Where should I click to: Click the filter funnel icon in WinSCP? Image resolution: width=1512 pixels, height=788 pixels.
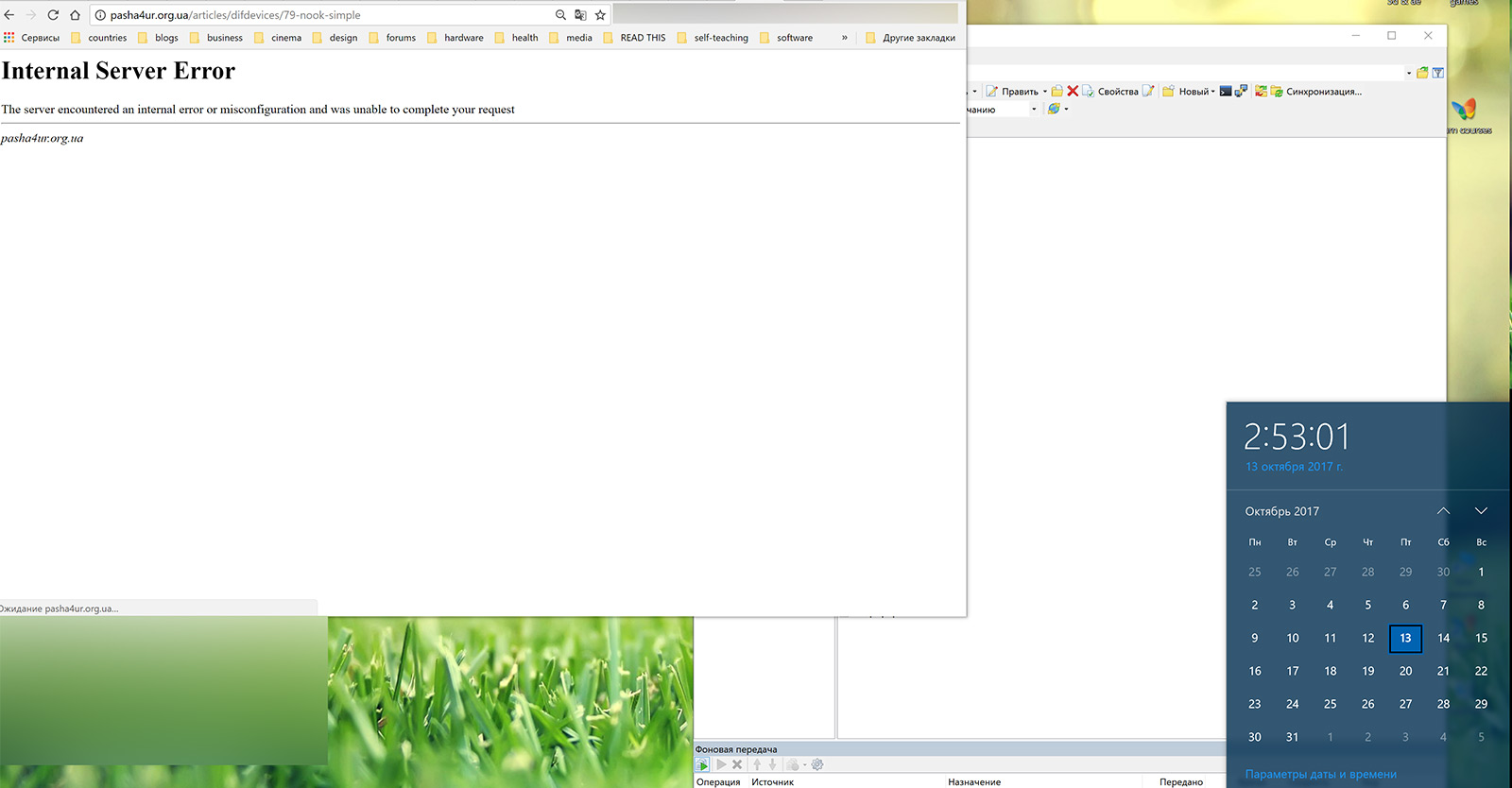[1438, 73]
